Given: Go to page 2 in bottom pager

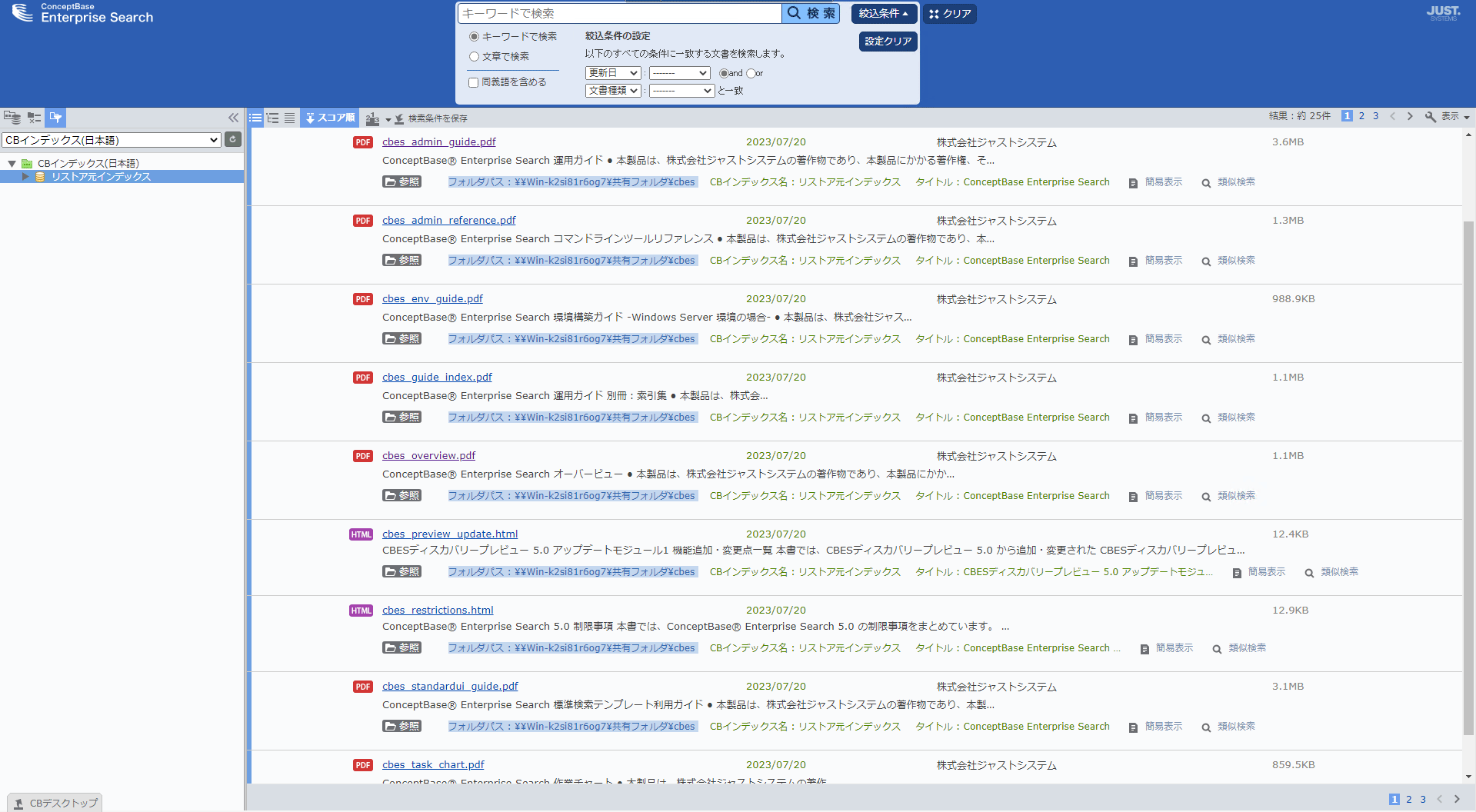Looking at the screenshot, I should tap(1409, 800).
